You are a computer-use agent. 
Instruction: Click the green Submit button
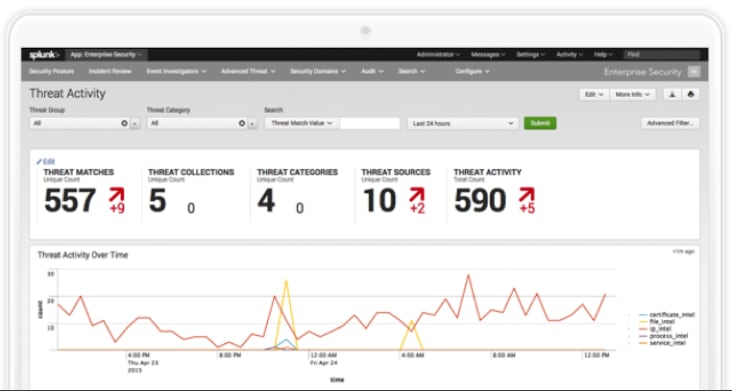(x=540, y=123)
